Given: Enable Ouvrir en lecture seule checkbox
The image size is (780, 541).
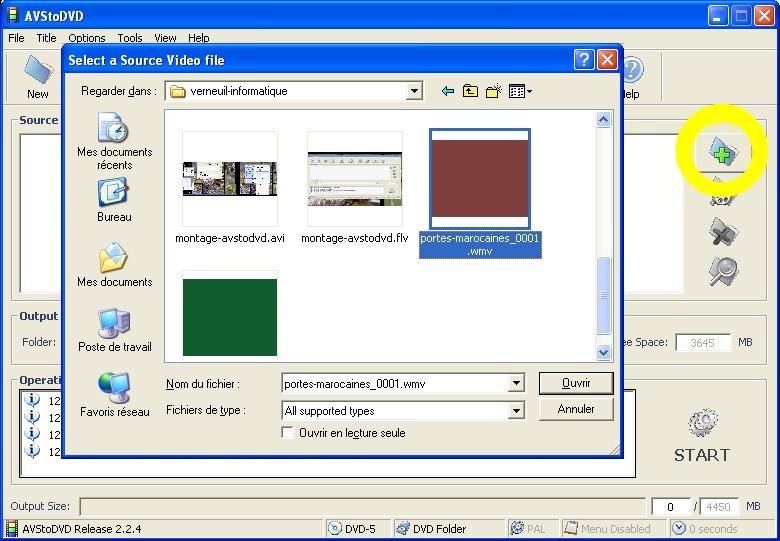Looking at the screenshot, I should point(288,433).
